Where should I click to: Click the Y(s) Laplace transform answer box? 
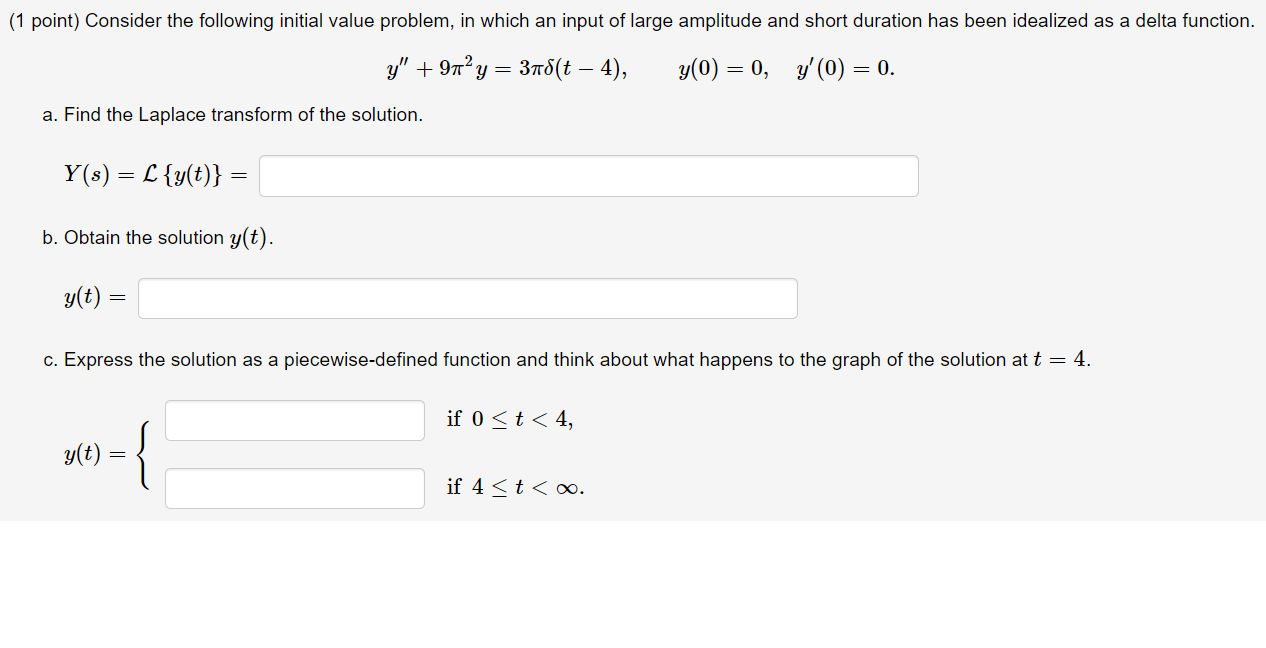click(x=589, y=176)
